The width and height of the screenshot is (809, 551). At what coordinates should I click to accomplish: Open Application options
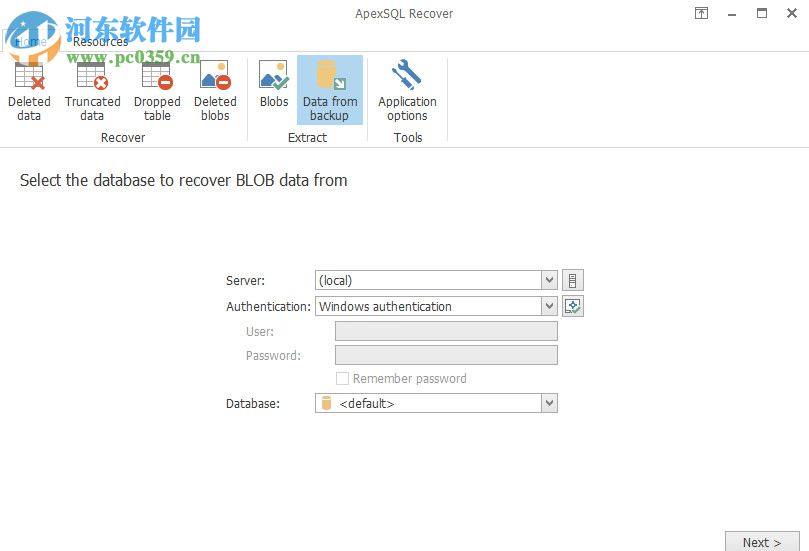pos(407,91)
